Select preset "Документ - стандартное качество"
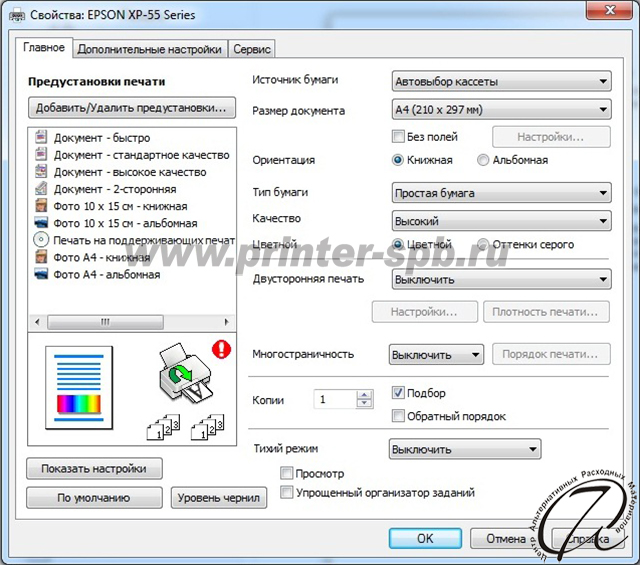The height and width of the screenshot is (565, 640). coord(141,155)
